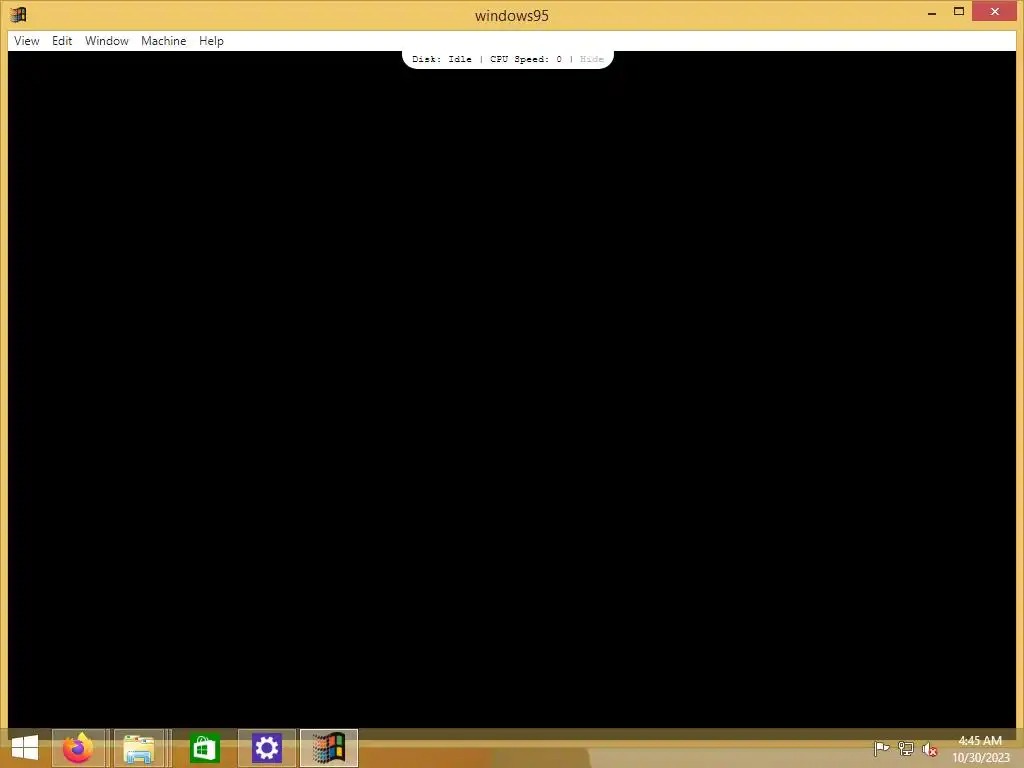
Task: Open the Machine menu
Action: click(163, 40)
